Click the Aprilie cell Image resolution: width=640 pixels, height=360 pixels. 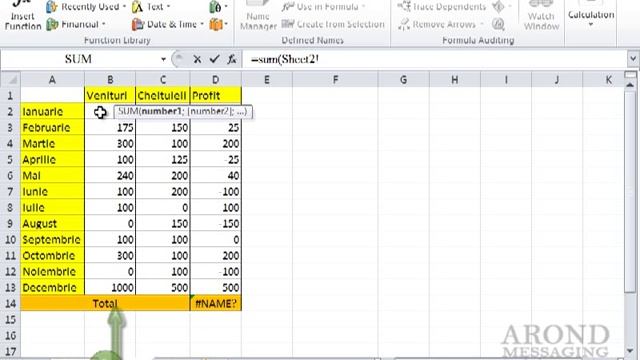tap(52, 160)
